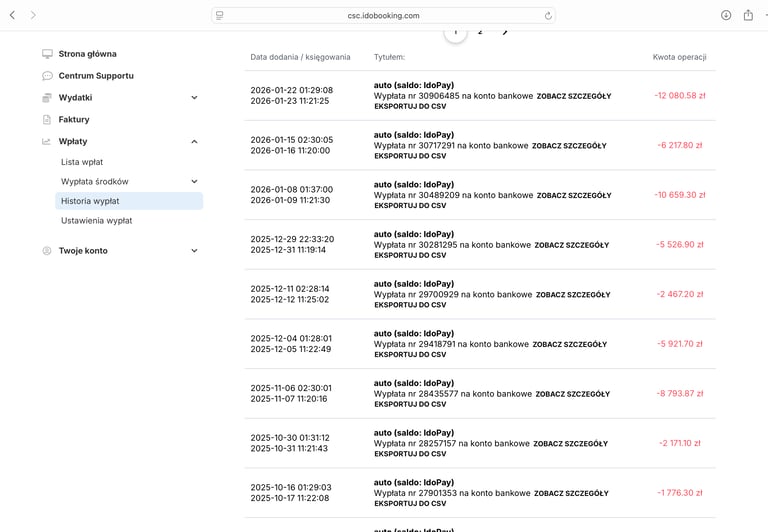Click Zobacz szczegóły for withdrawal 30906485
768x532 pixels.
(x=574, y=96)
